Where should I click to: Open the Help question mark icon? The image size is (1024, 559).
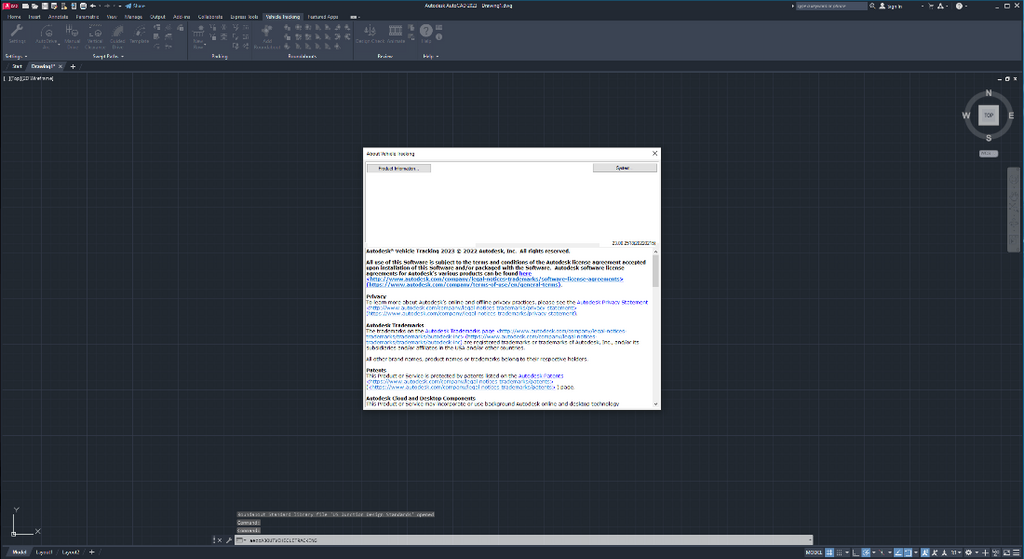coord(426,30)
